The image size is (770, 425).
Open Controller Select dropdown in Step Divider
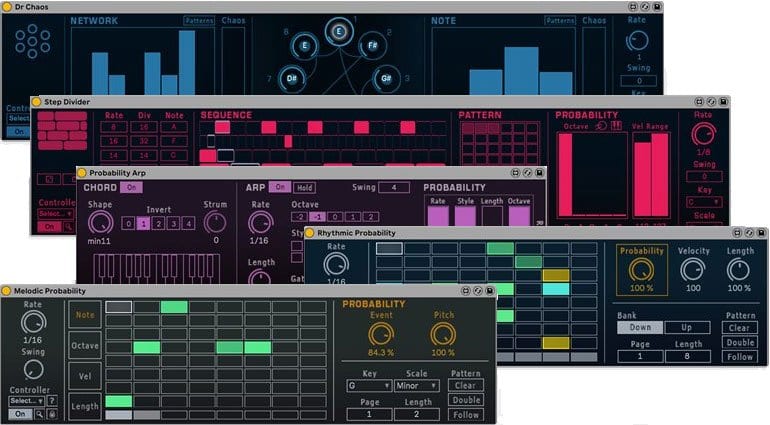tap(56, 214)
